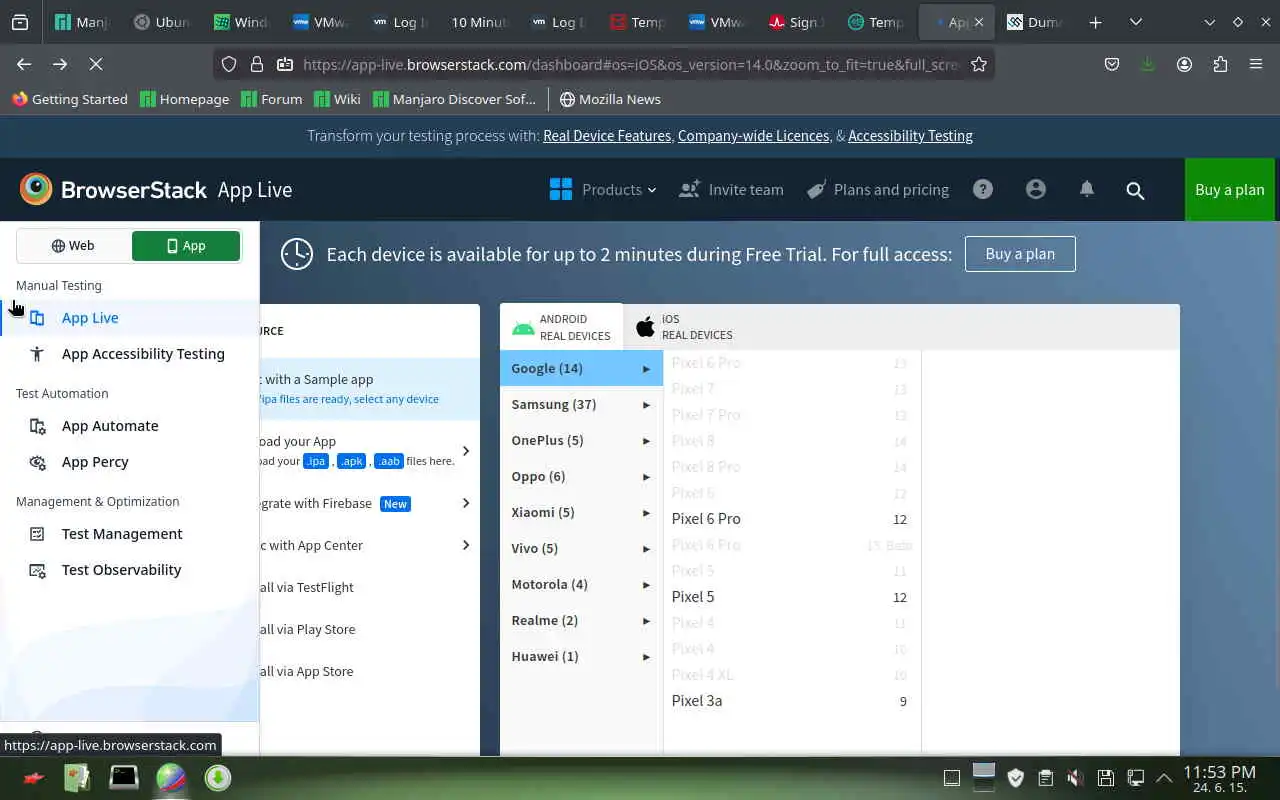Expand Realme (2) device list
The width and height of the screenshot is (1280, 800).
pos(581,620)
